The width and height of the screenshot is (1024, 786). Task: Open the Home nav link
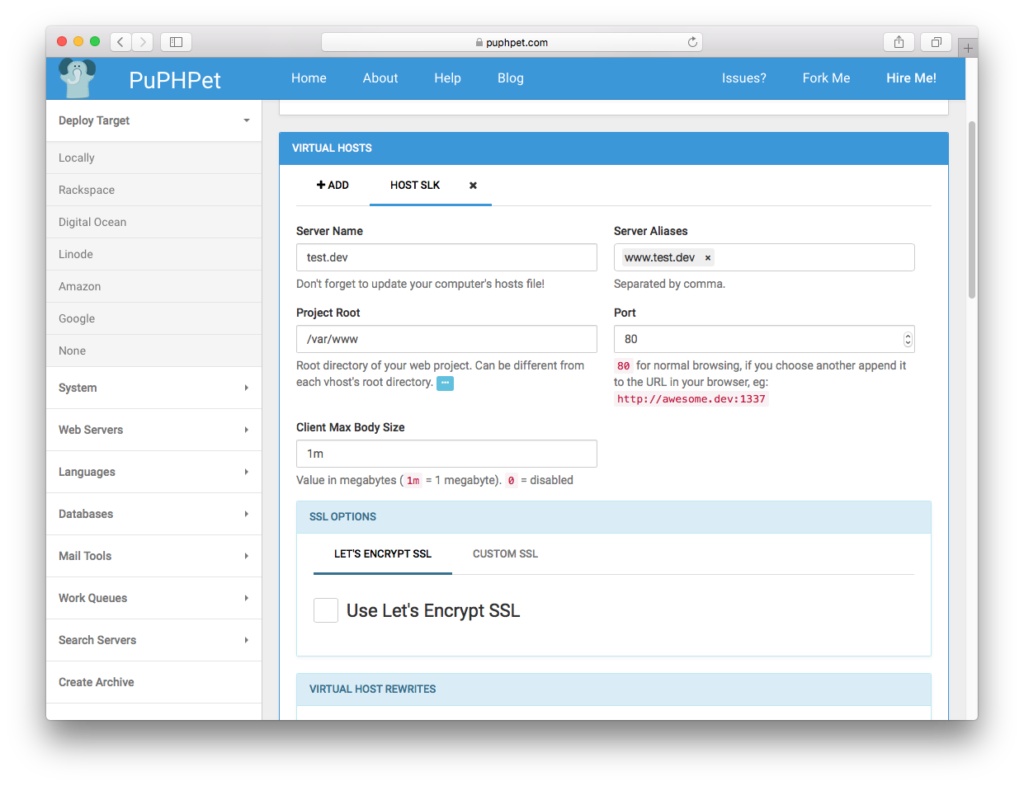click(309, 78)
